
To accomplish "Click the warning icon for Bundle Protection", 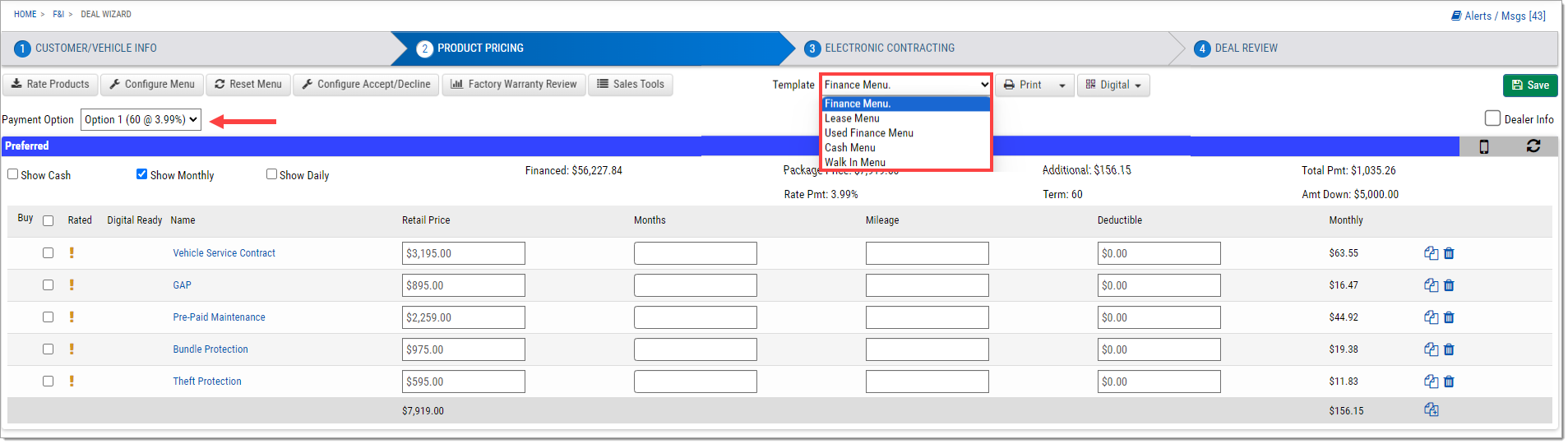I will (72, 349).
